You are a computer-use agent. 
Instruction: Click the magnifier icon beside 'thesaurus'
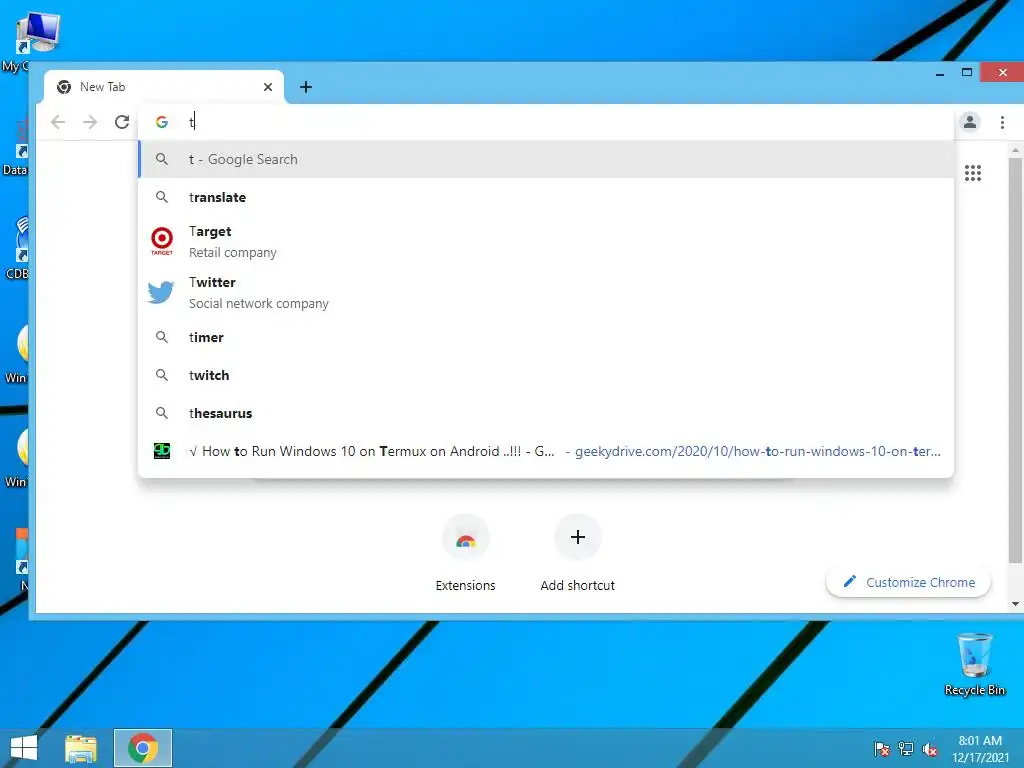pyautogui.click(x=162, y=413)
